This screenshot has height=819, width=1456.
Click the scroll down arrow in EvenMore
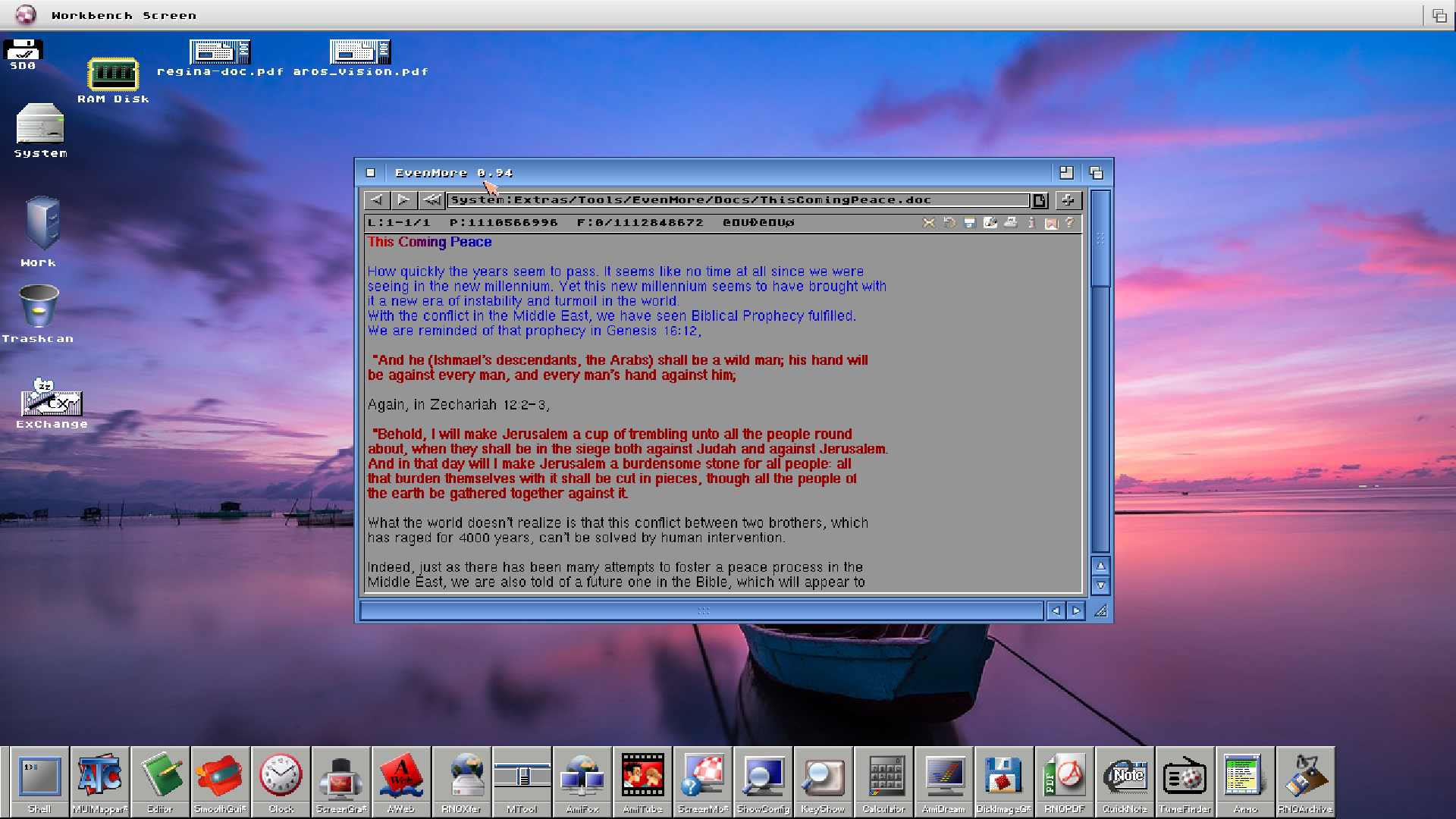pyautogui.click(x=1101, y=585)
